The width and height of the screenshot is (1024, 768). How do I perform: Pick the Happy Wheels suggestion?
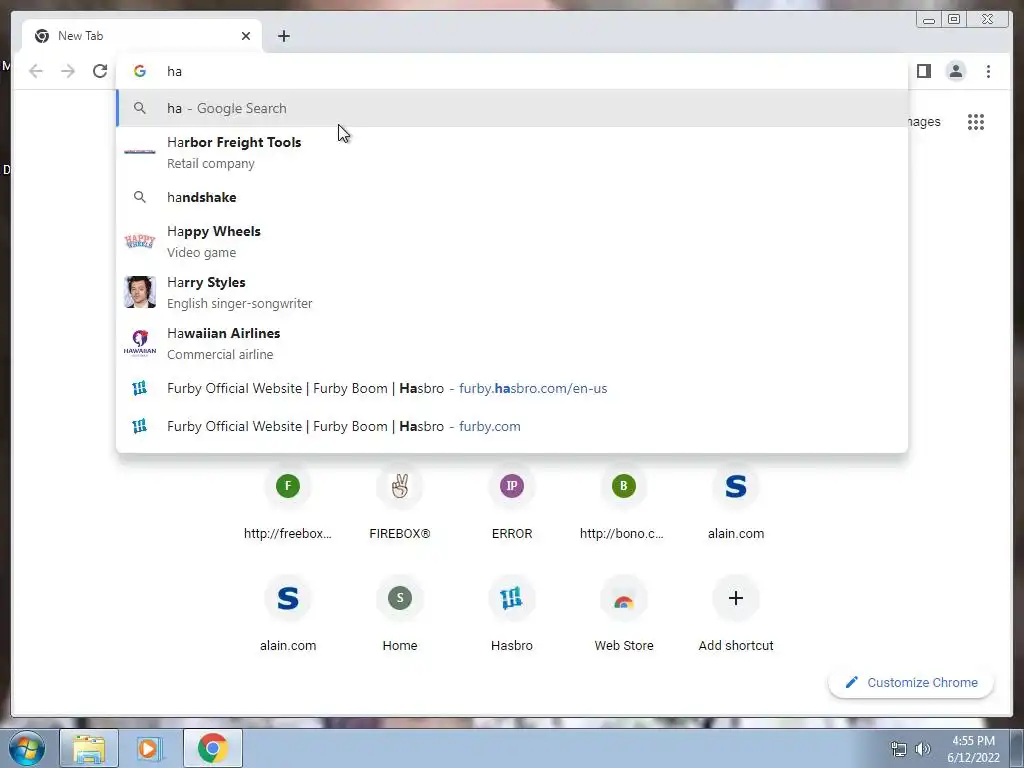tap(512, 242)
